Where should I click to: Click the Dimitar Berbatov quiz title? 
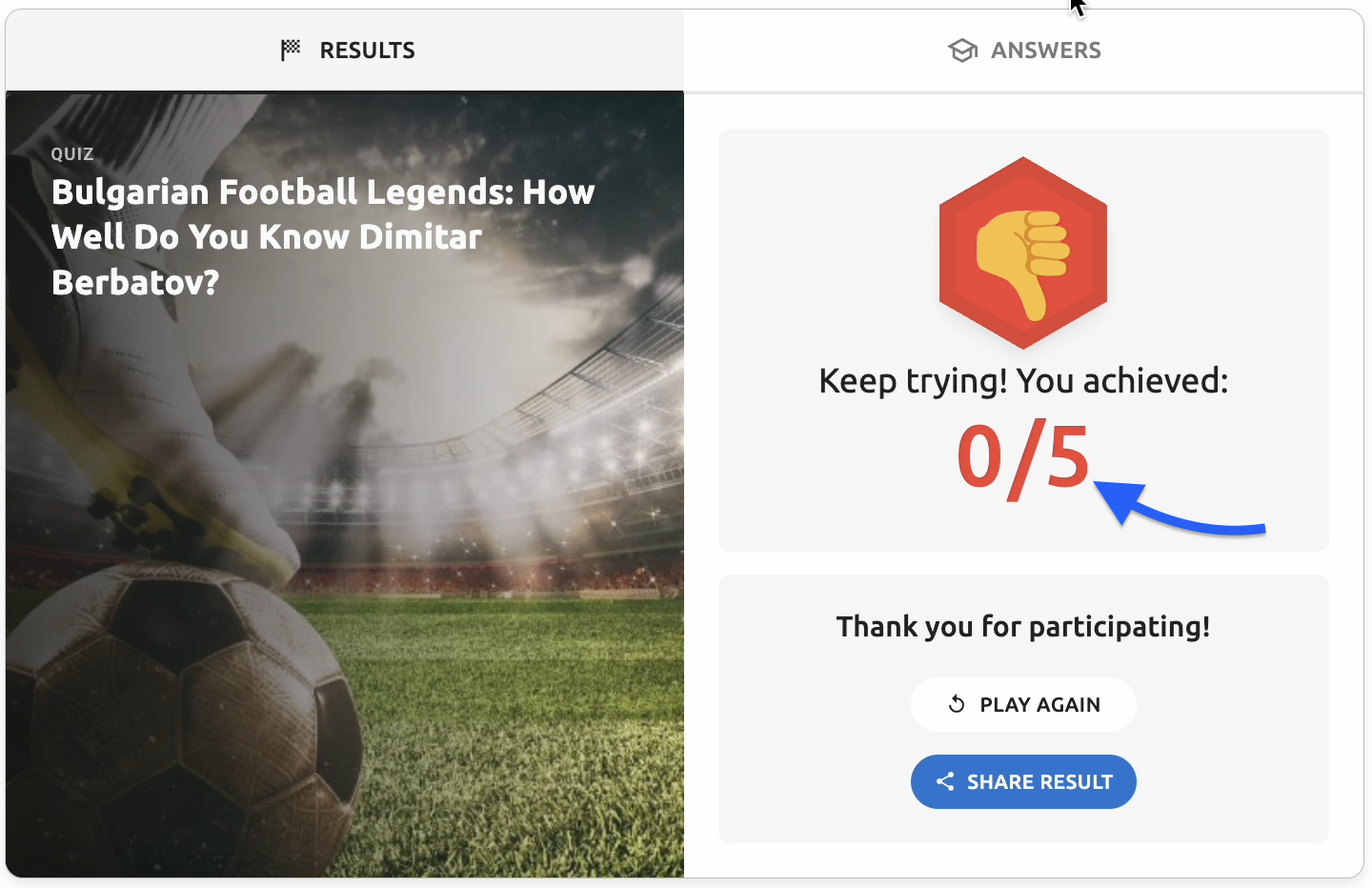click(323, 236)
